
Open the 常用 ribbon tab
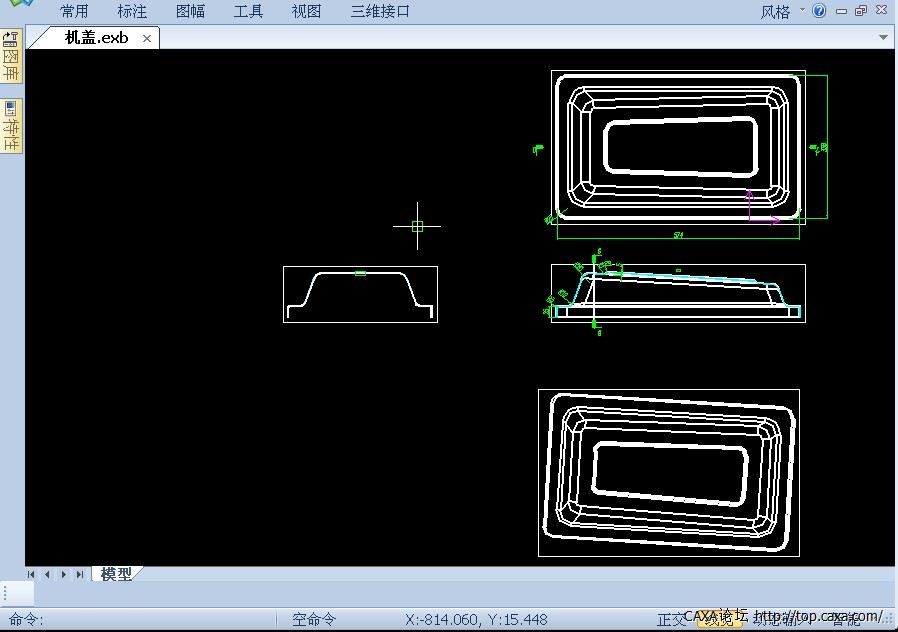(x=74, y=12)
